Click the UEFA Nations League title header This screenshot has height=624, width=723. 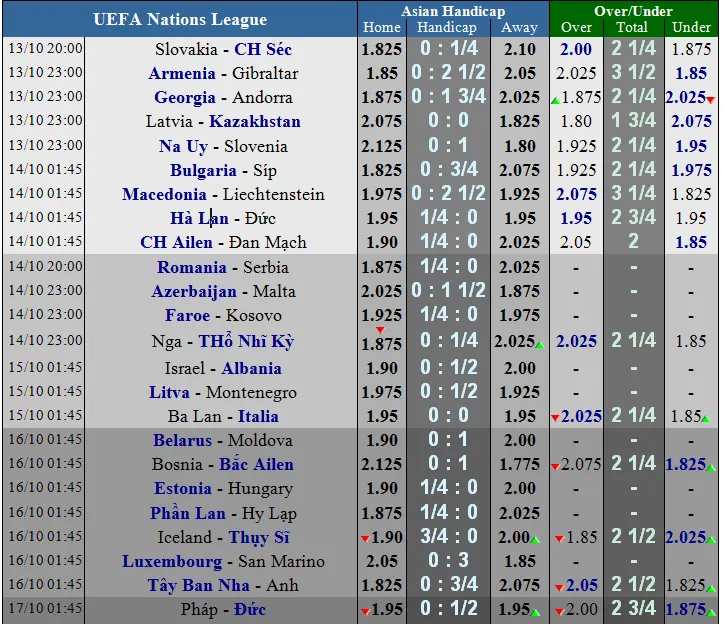(180, 19)
